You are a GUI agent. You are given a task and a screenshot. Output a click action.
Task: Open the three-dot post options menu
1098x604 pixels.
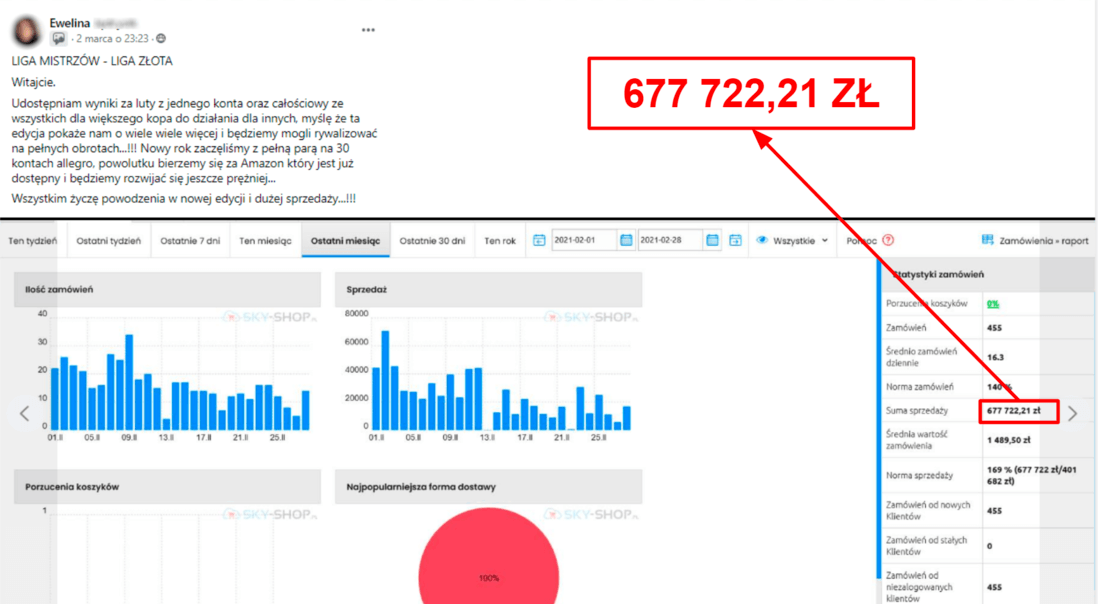(x=368, y=30)
